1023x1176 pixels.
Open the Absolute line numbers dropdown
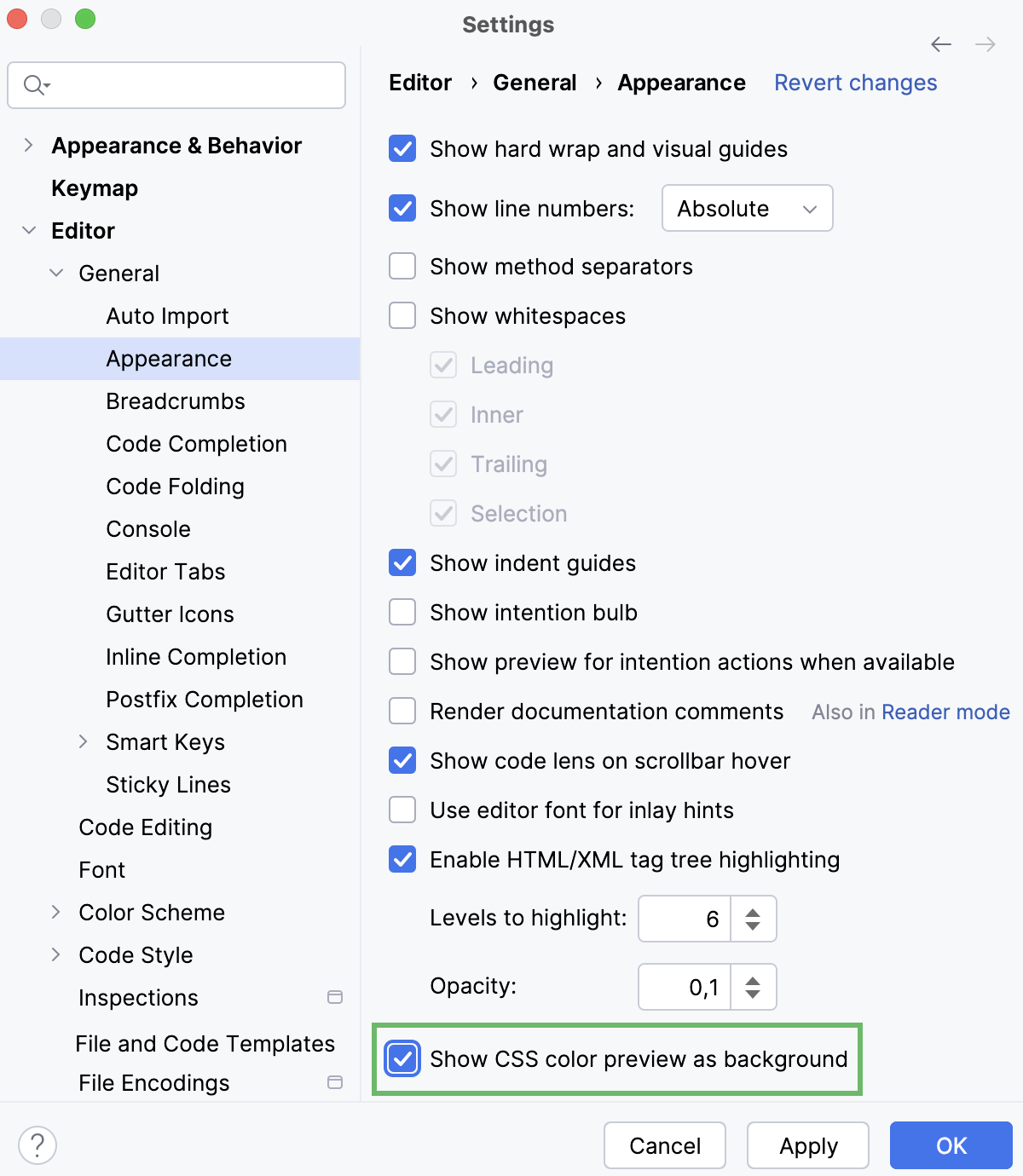(x=747, y=209)
